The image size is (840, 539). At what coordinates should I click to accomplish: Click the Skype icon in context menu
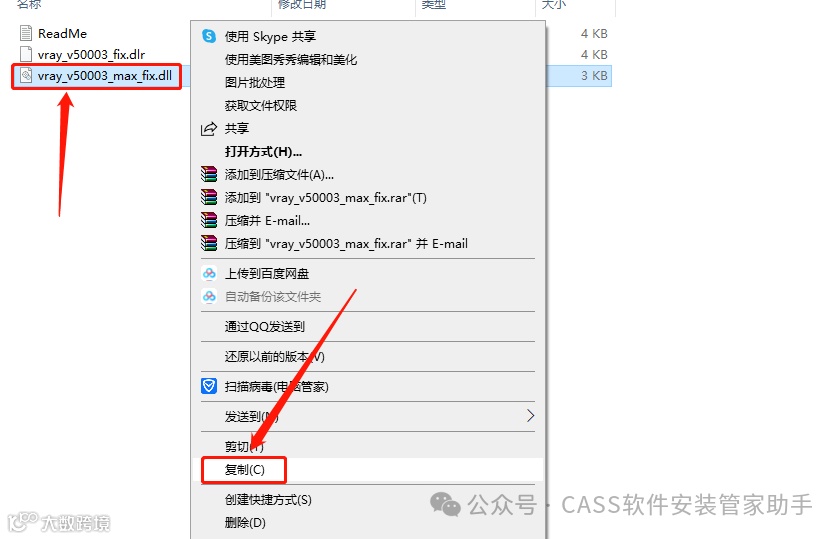209,36
